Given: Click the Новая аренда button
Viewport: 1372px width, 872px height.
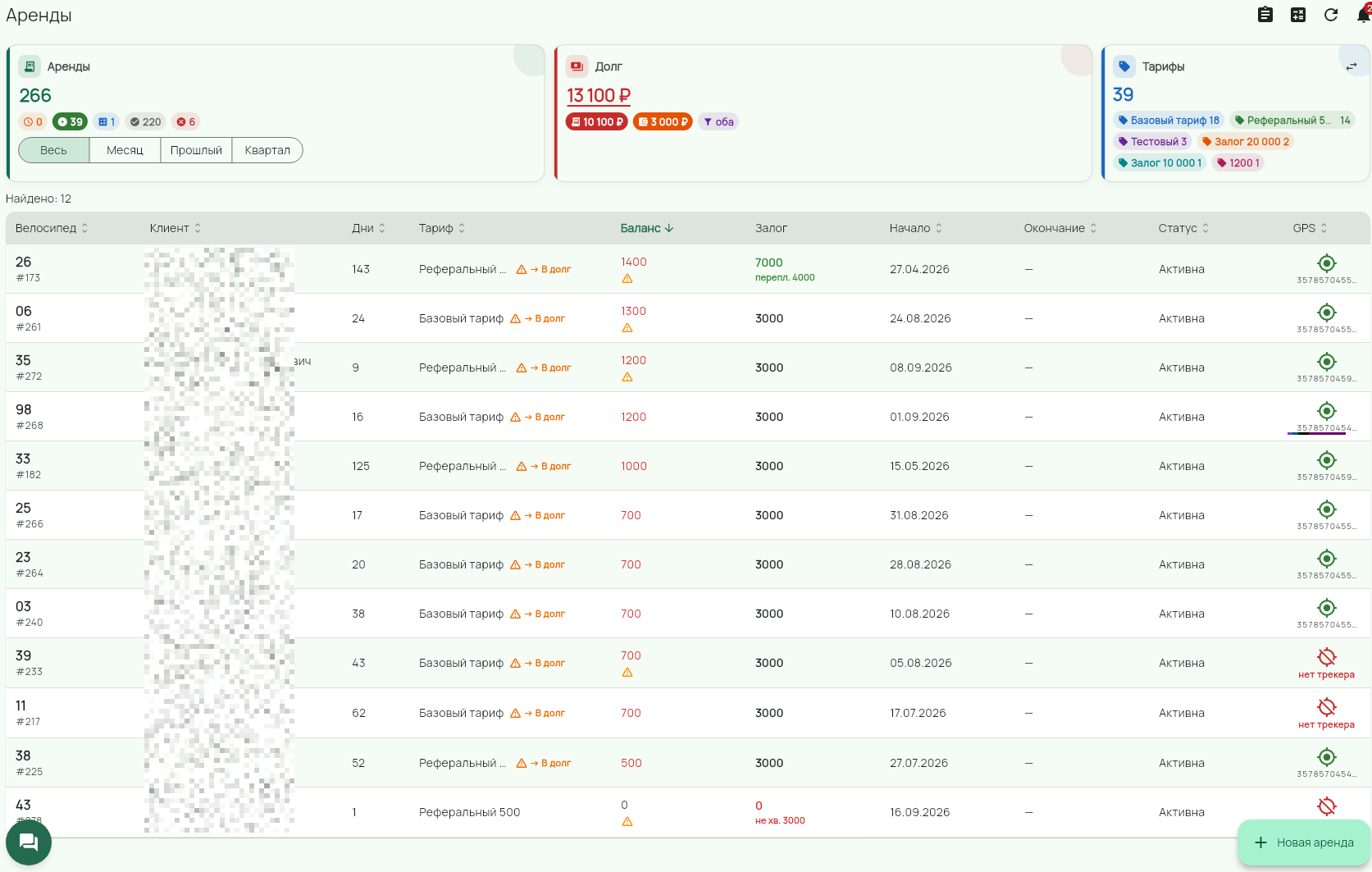Looking at the screenshot, I should tap(1304, 842).
